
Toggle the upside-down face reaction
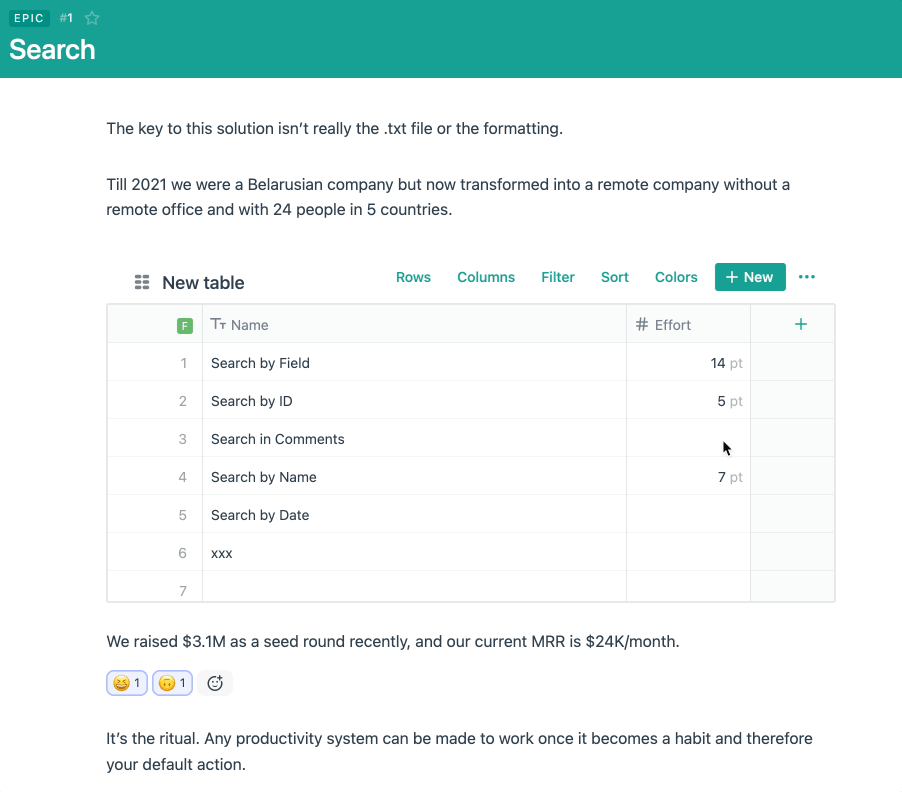click(173, 683)
